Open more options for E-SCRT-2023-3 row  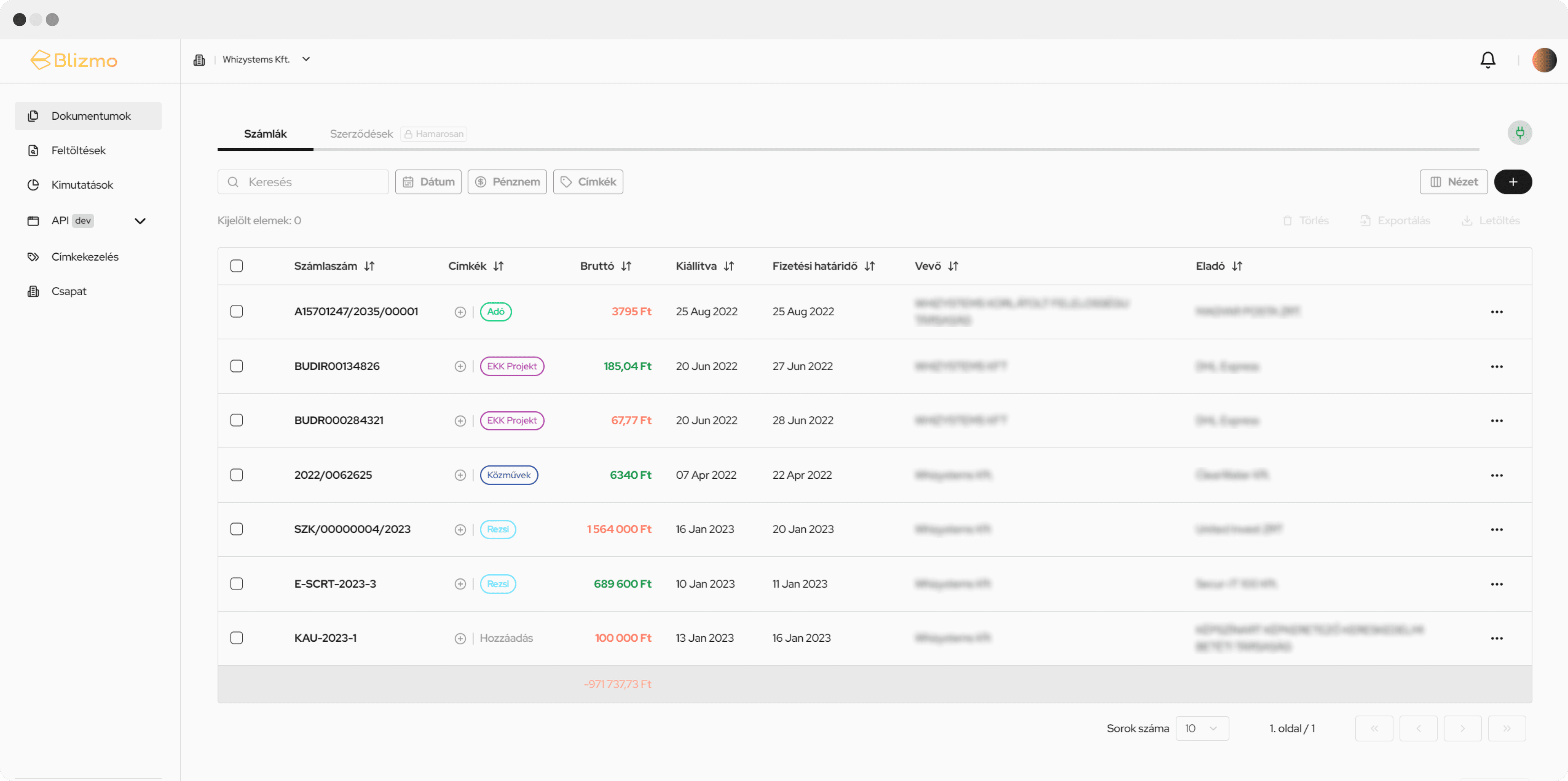pyautogui.click(x=1497, y=584)
